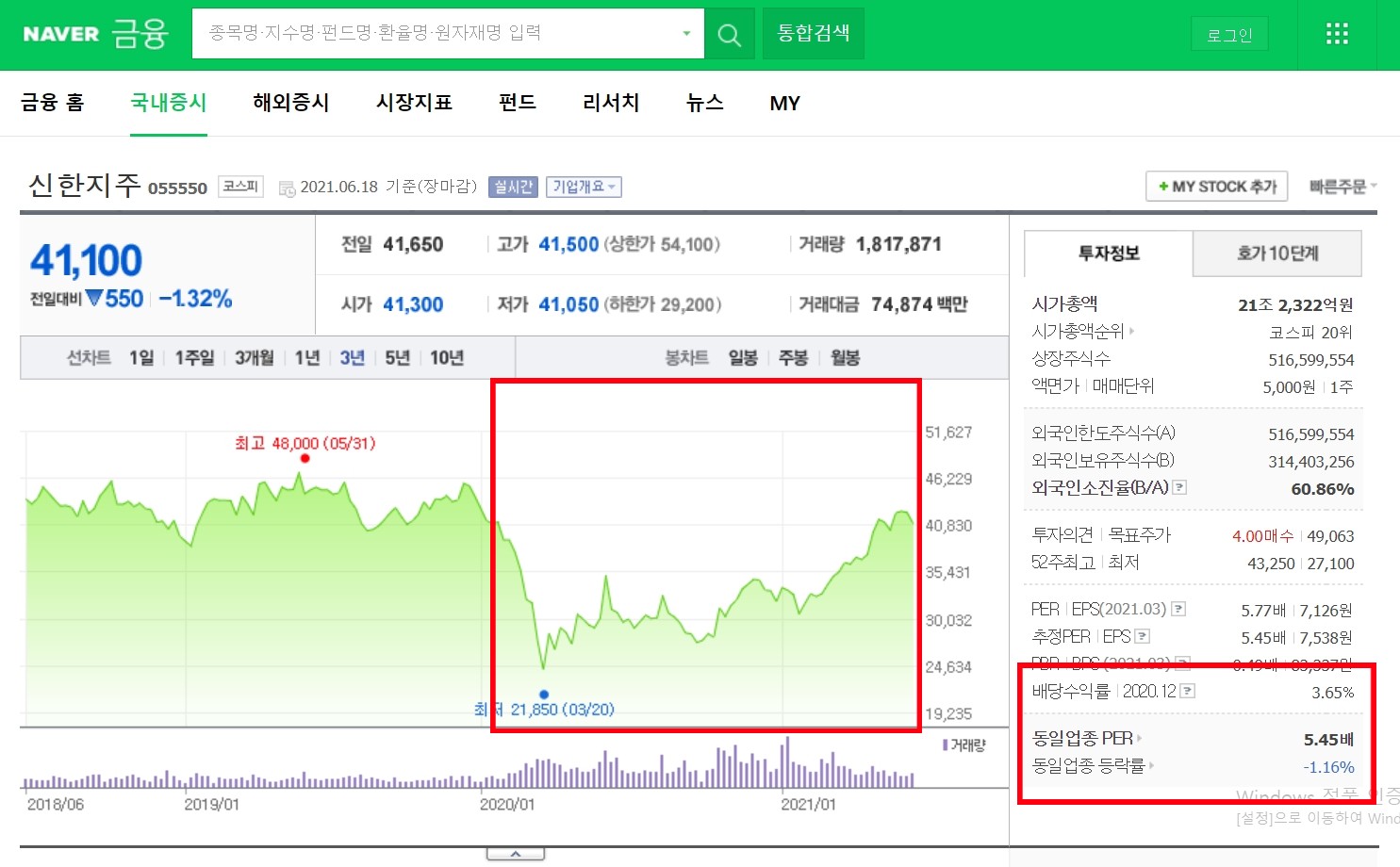Viewport: 1400px width, 867px height.
Task: Click the green search magnifier icon
Action: coord(730,33)
